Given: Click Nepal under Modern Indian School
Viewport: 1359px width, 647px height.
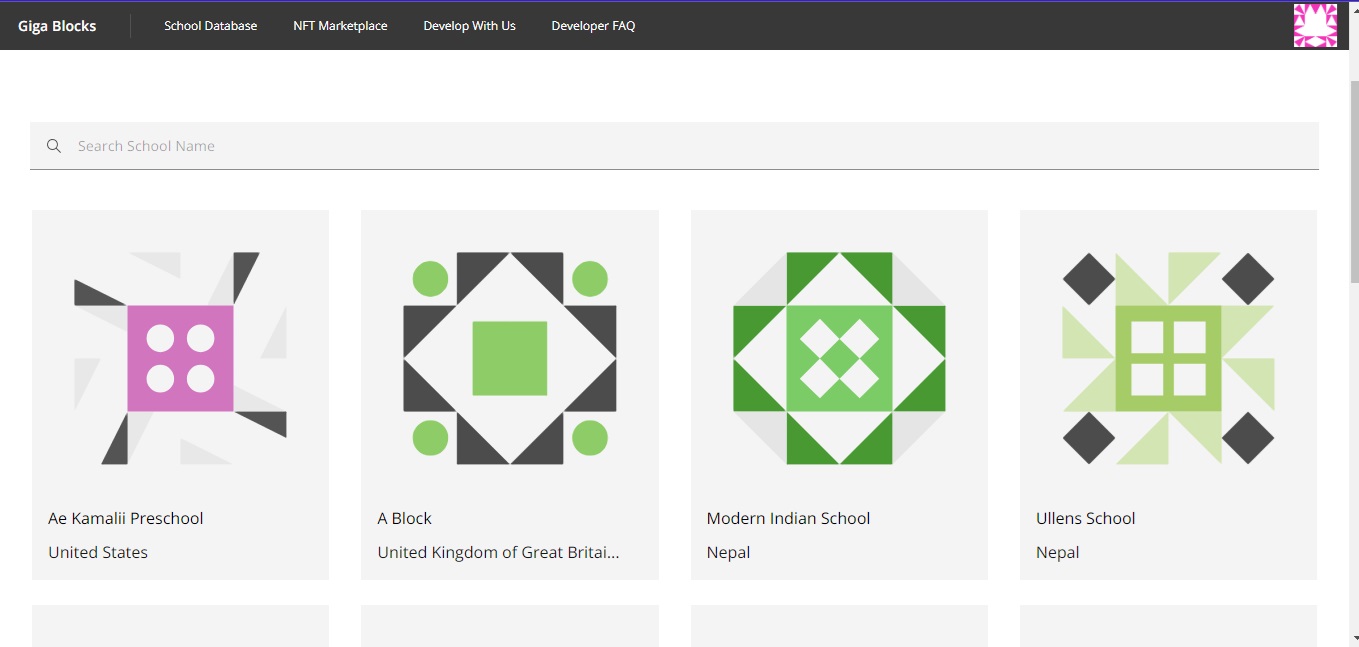Looking at the screenshot, I should coord(728,552).
